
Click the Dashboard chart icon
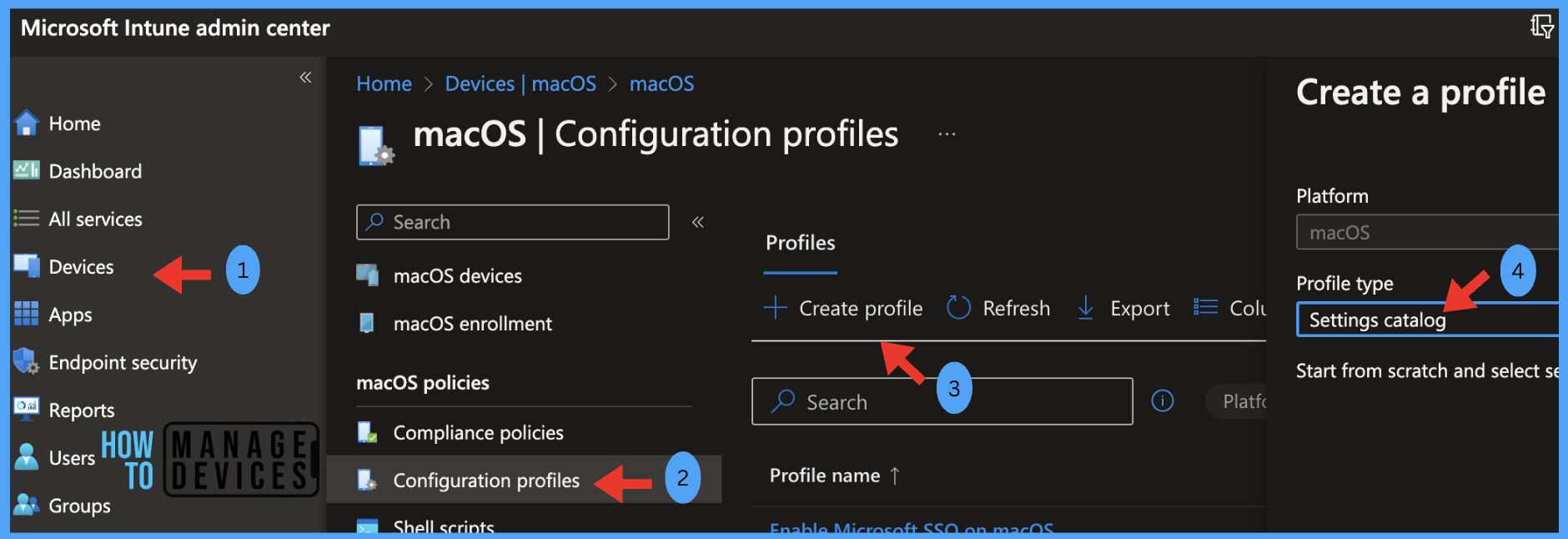coord(27,170)
